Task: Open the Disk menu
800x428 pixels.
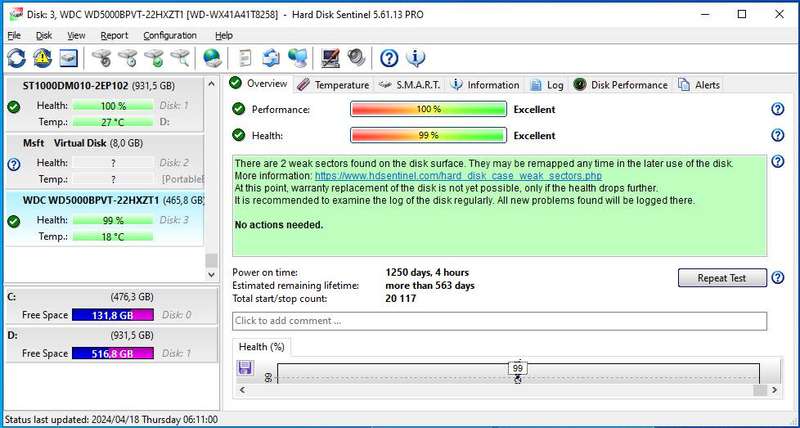Action: [44, 35]
